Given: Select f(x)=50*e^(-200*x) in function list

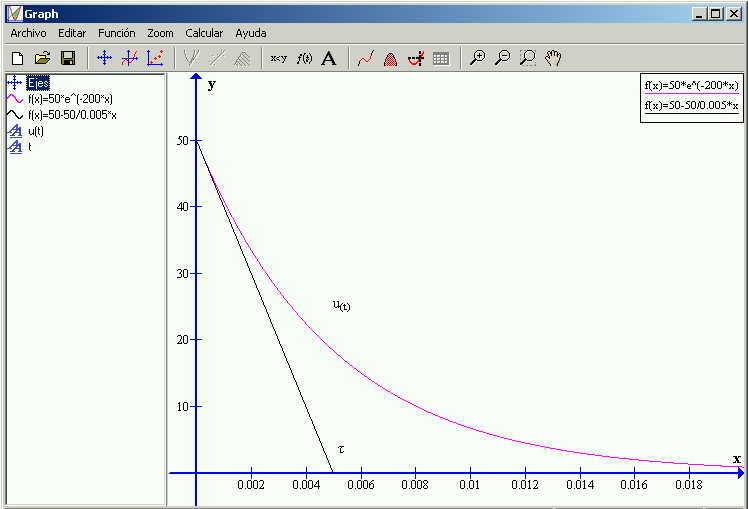Looking at the screenshot, I should (70, 99).
